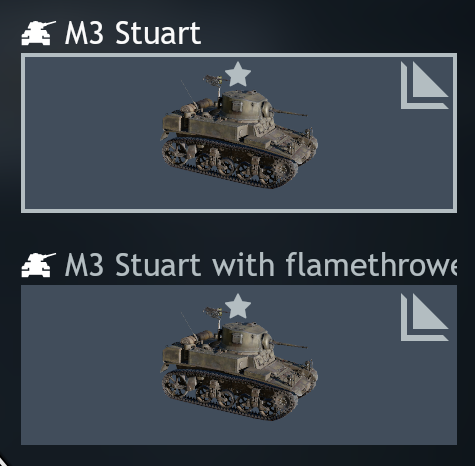
Task: Select the M3 Stuart tank model image
Action: coord(239,132)
